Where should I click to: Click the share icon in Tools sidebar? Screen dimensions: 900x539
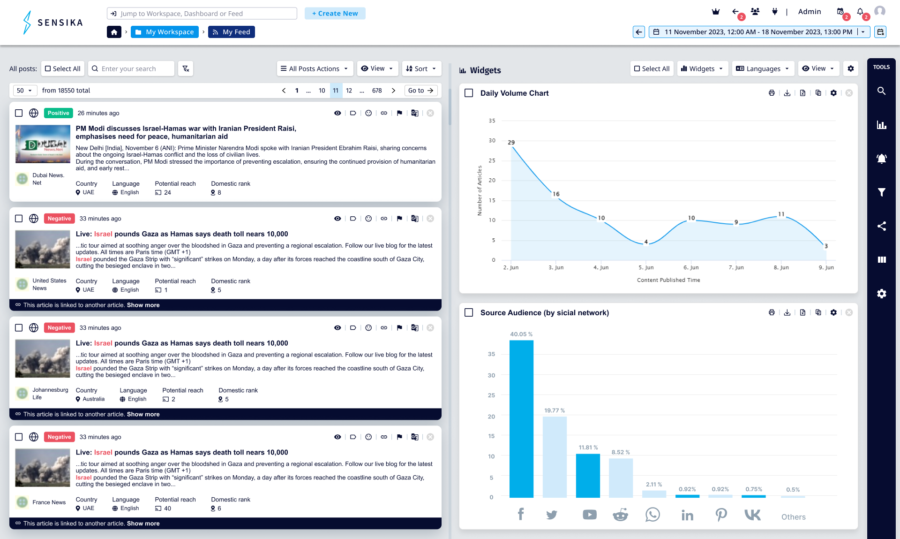(x=881, y=226)
